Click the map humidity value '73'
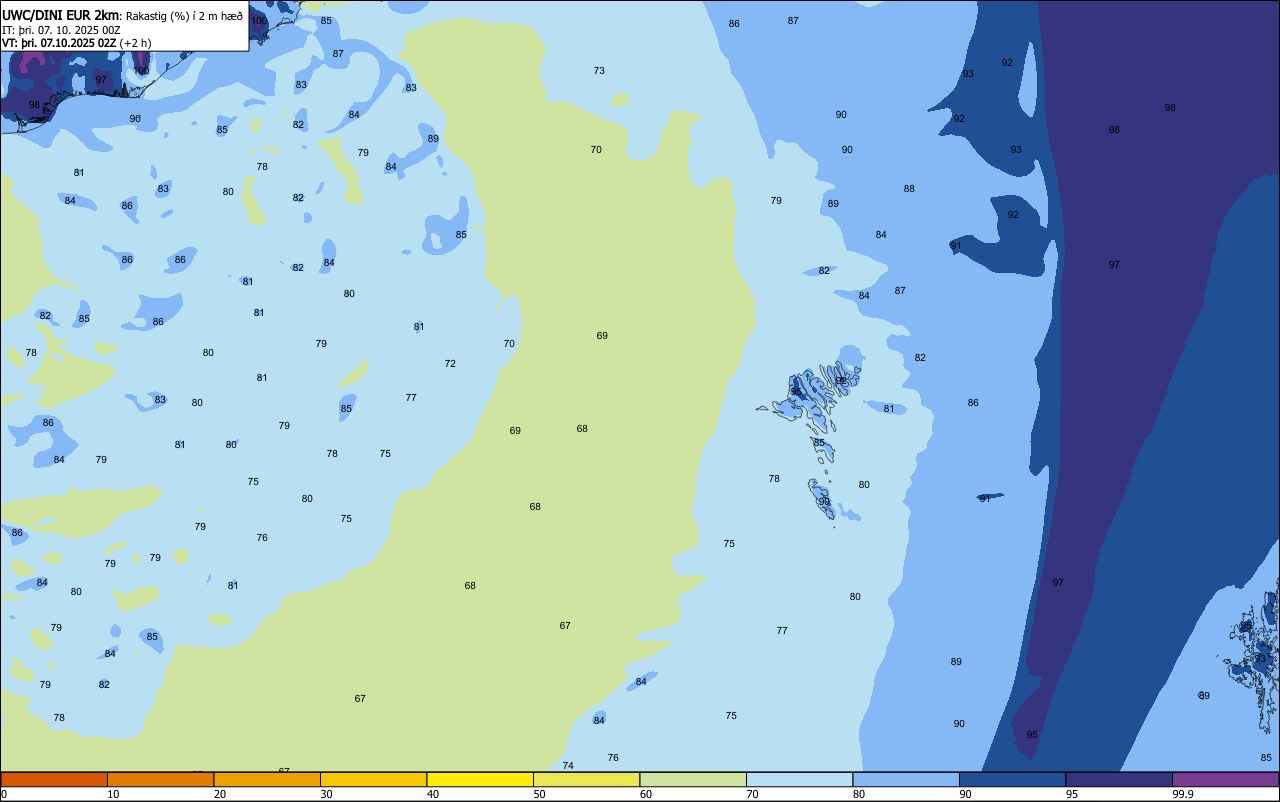Image resolution: width=1280 pixels, height=802 pixels. [599, 71]
